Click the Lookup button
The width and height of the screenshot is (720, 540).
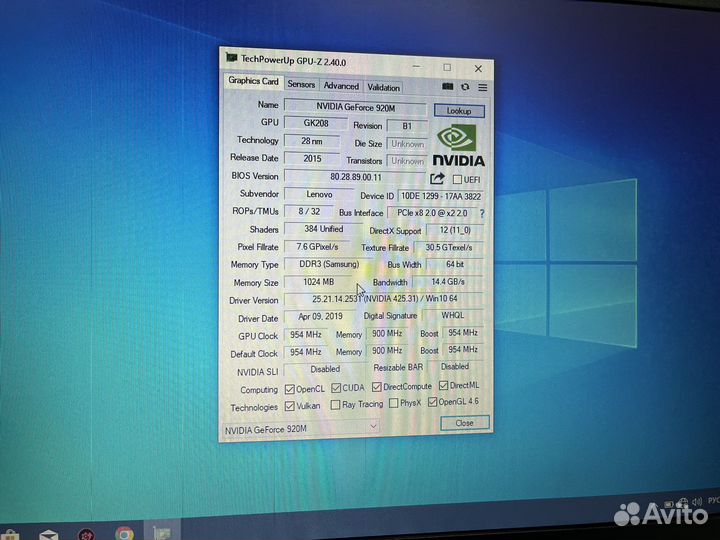[459, 111]
